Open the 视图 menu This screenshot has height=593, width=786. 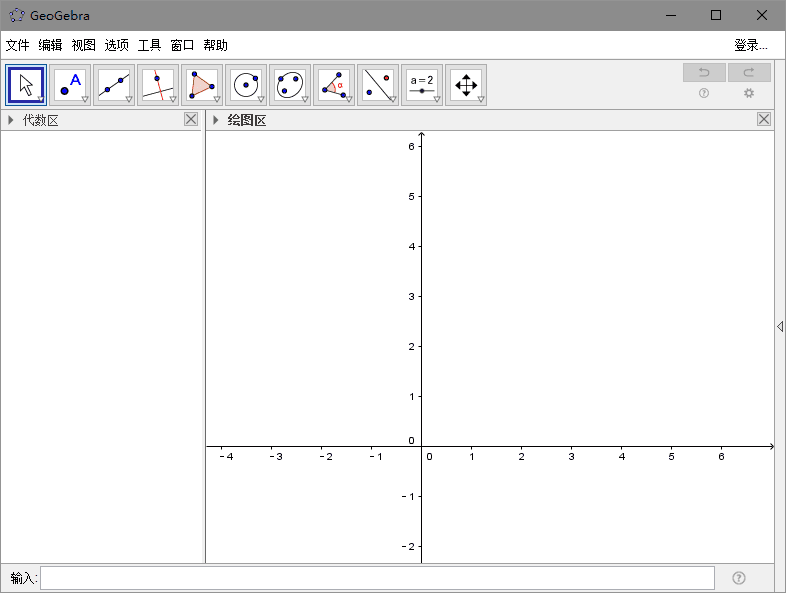pyautogui.click(x=84, y=45)
